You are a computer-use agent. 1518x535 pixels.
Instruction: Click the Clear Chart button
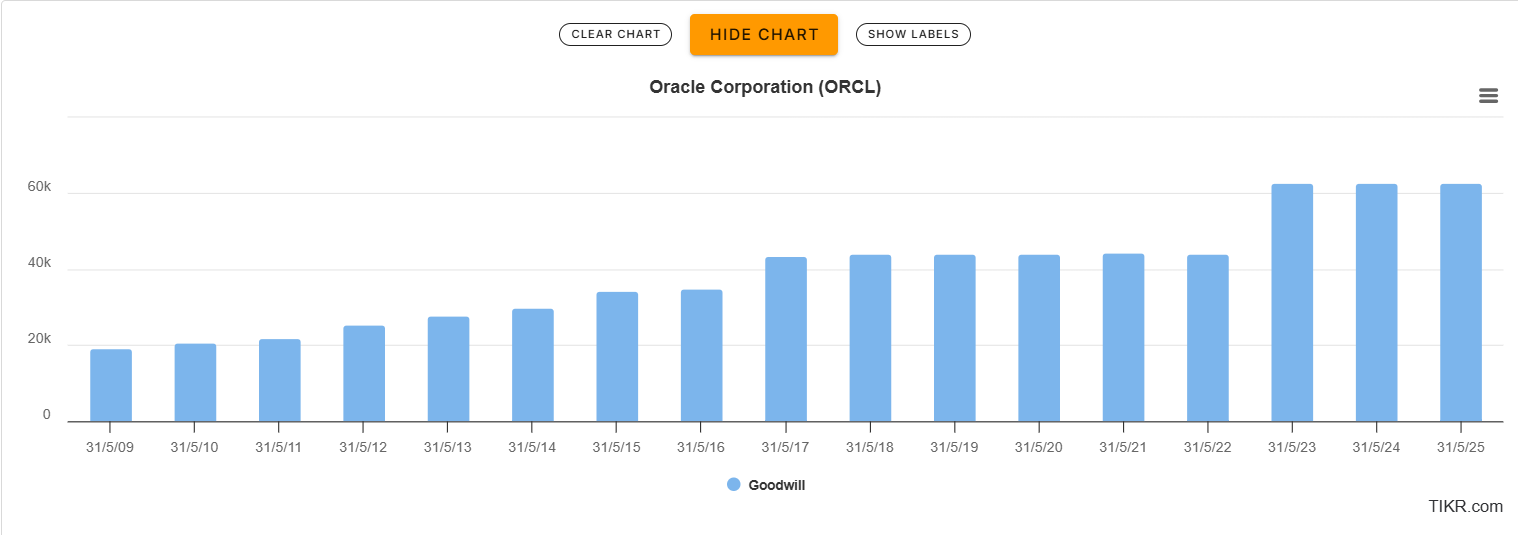[x=615, y=34]
